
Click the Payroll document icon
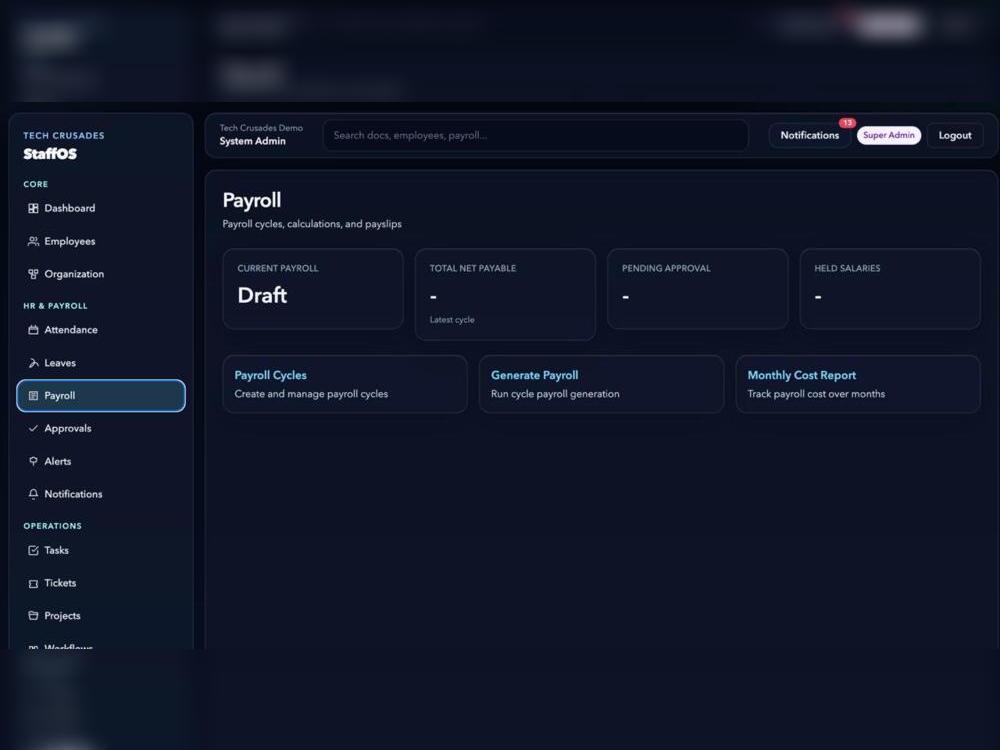[33, 395]
